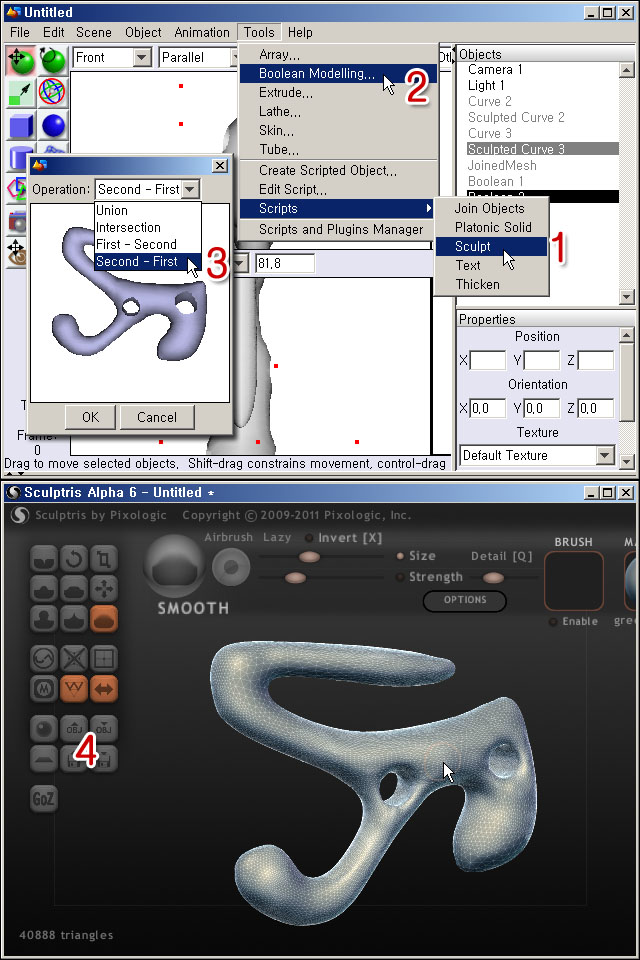Image resolution: width=640 pixels, height=960 pixels.
Task: Select the Scale brush in Sculptris
Action: coord(104,559)
